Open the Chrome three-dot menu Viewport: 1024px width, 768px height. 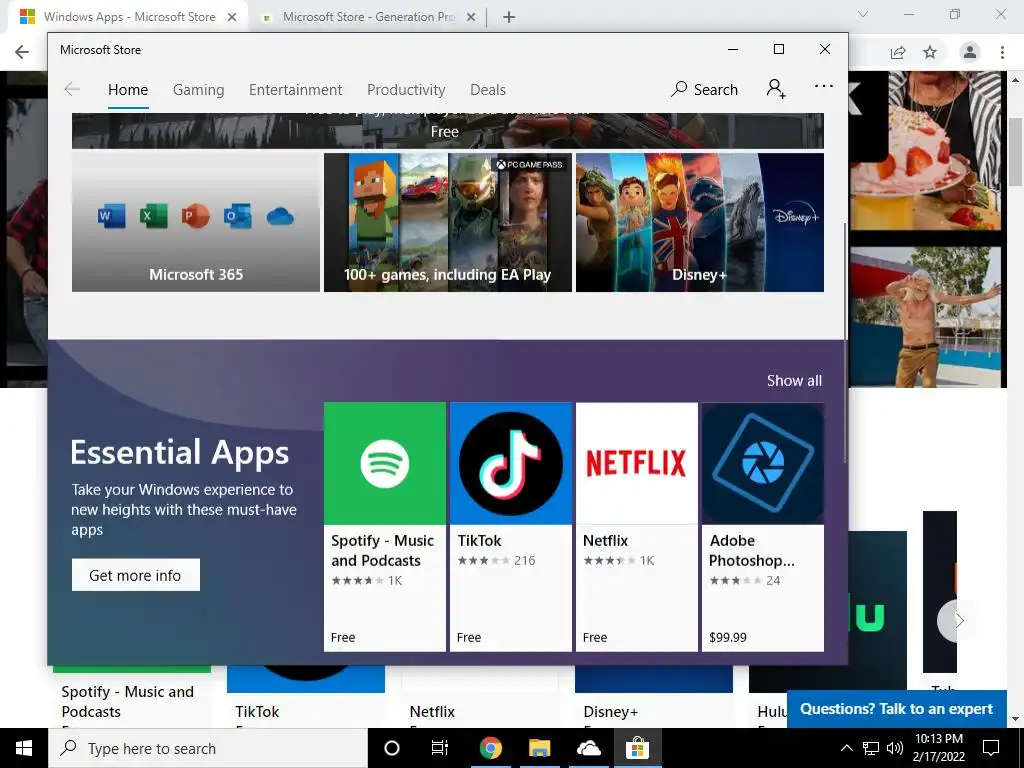[x=1002, y=52]
